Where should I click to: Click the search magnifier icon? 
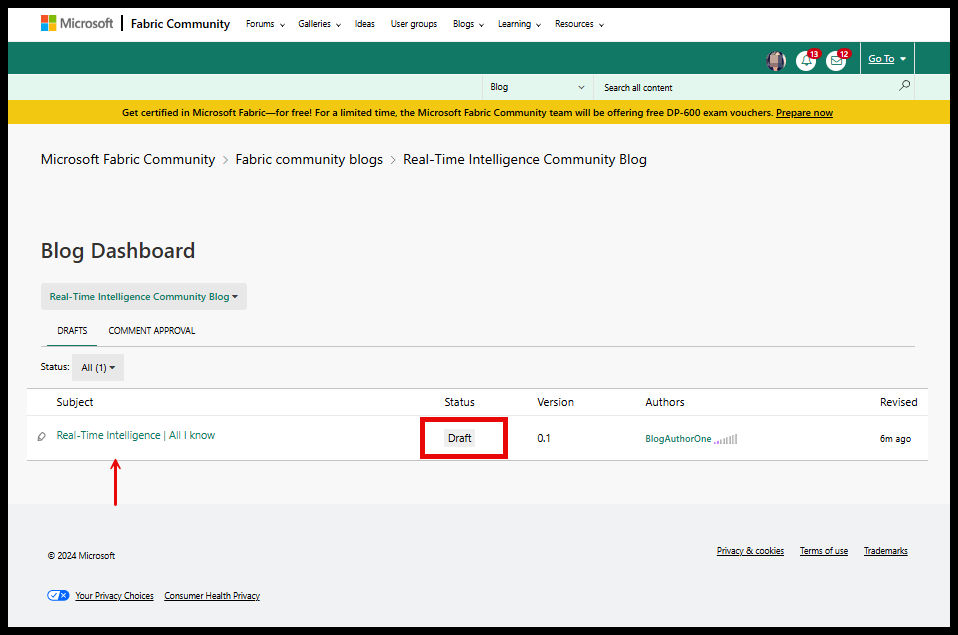tap(904, 86)
